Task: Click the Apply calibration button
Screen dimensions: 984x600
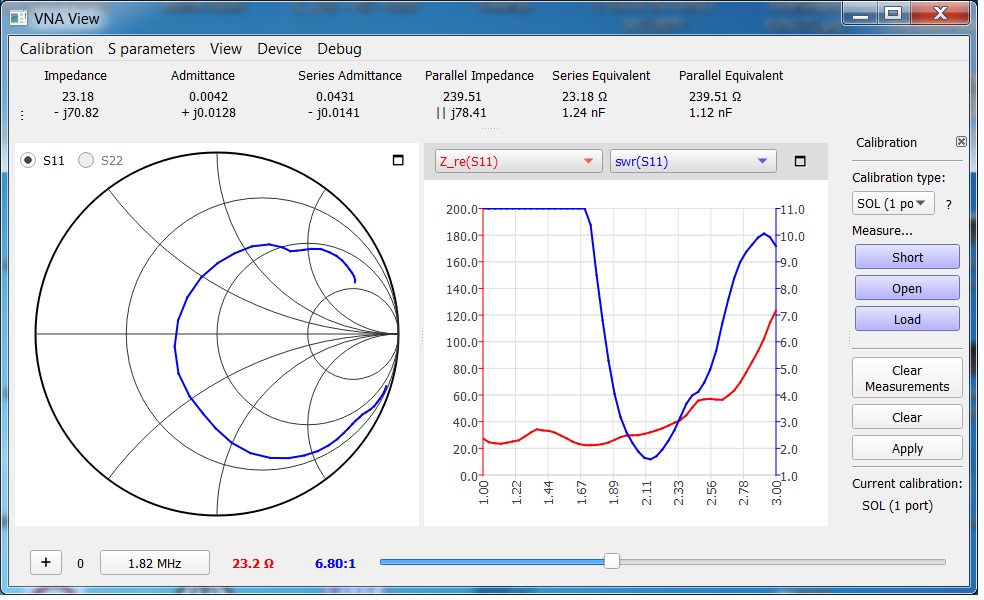Action: 907,448
